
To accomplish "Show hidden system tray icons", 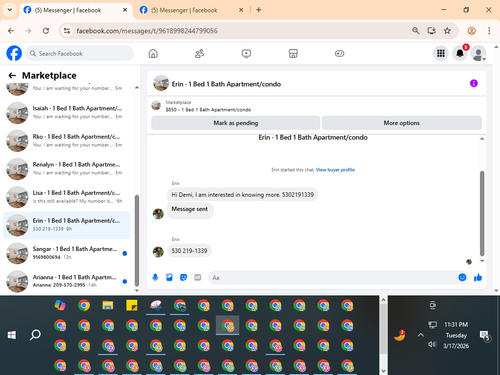I will 421,335.
